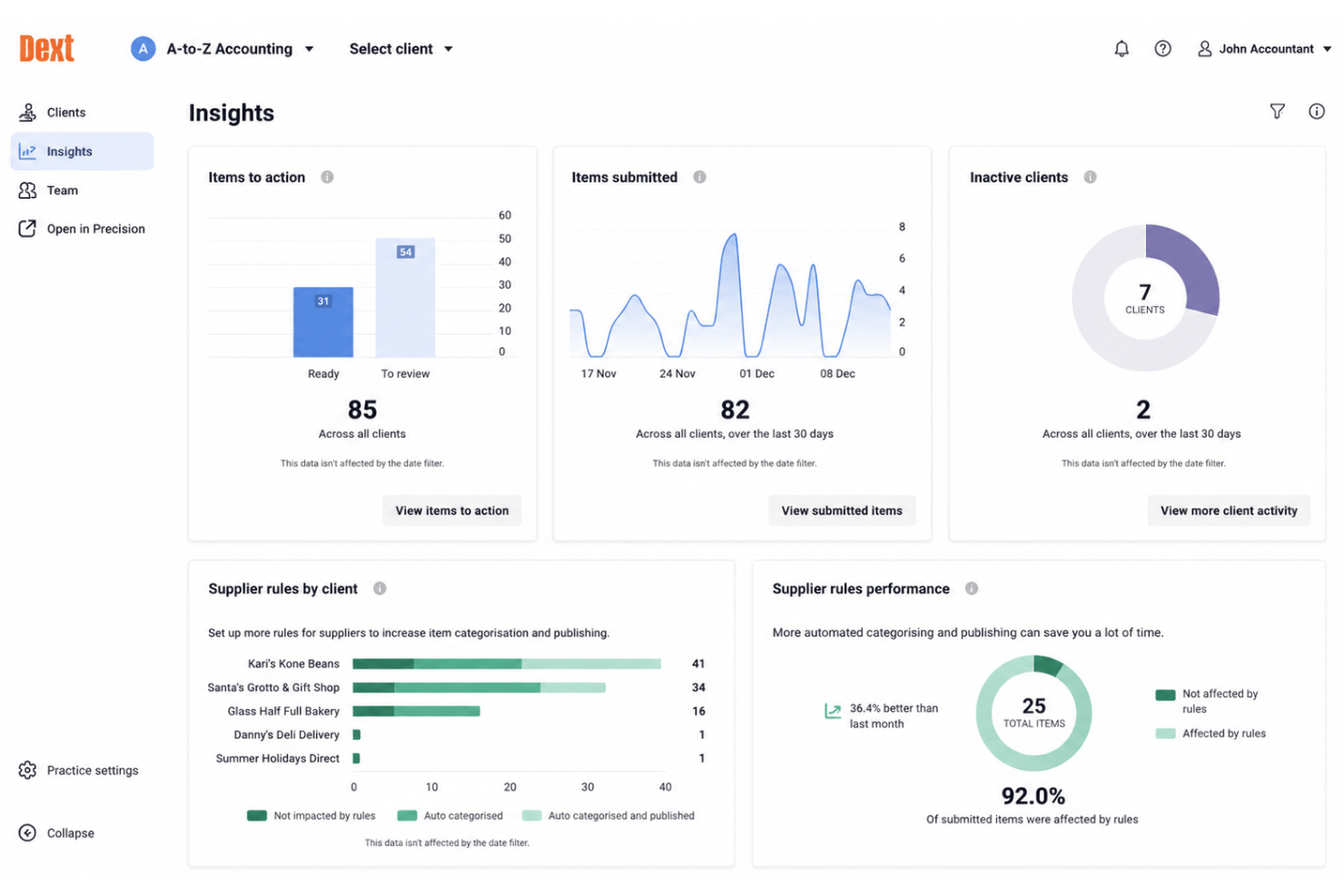
Task: Click the Dext logo
Action: [x=46, y=48]
